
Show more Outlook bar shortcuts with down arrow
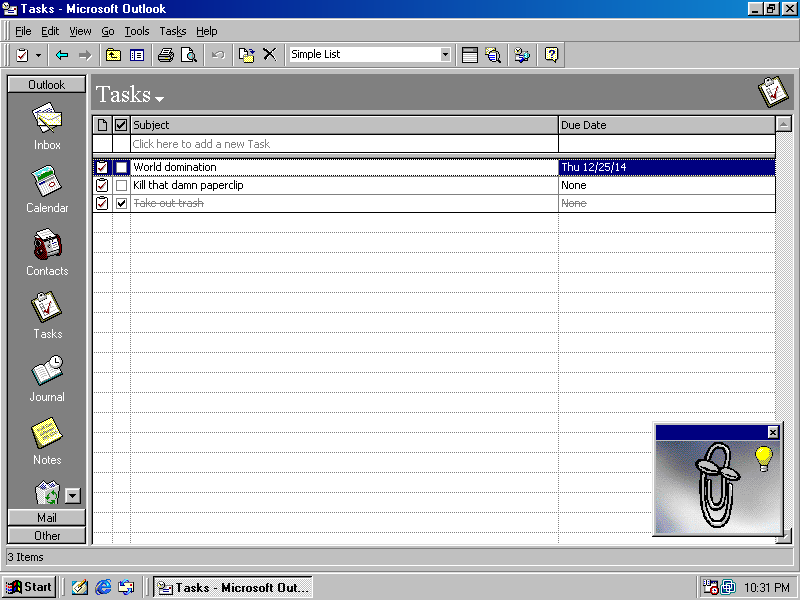pyautogui.click(x=72, y=496)
